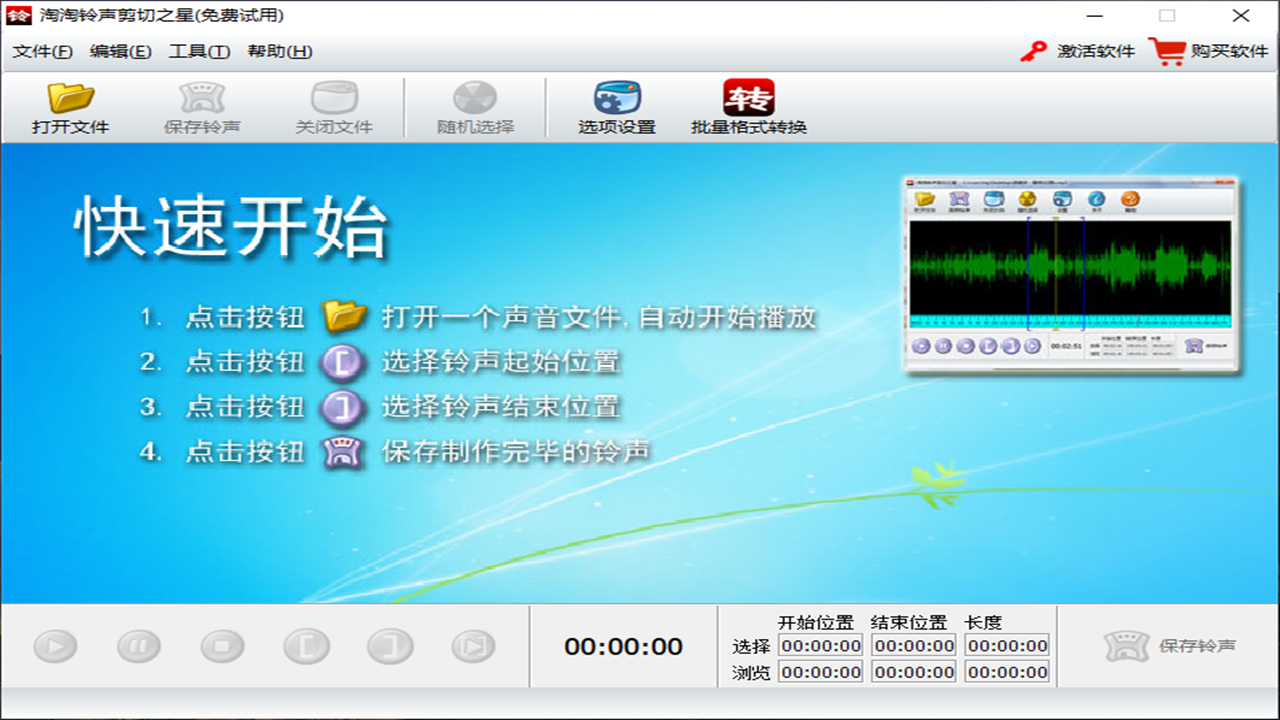
Task: Open a sound file with 打开文件
Action: [70, 108]
